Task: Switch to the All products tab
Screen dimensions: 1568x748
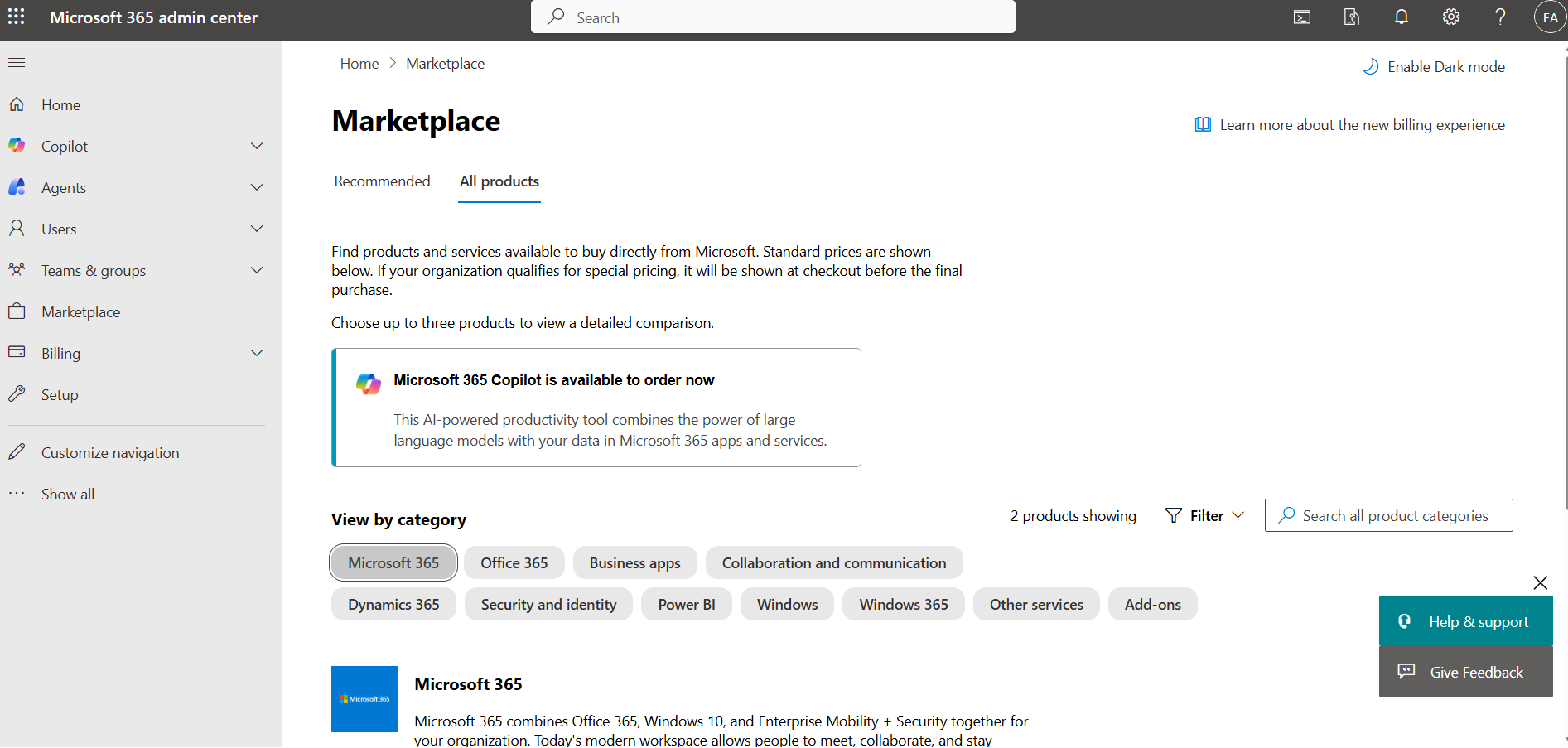Action: [499, 181]
